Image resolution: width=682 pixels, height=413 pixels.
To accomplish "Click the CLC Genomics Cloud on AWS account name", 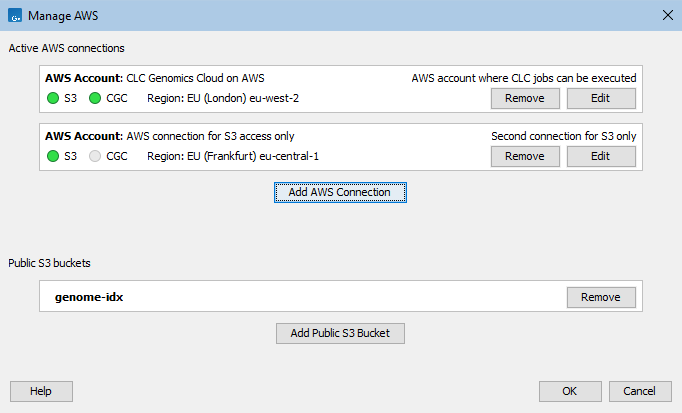I will 195,78.
